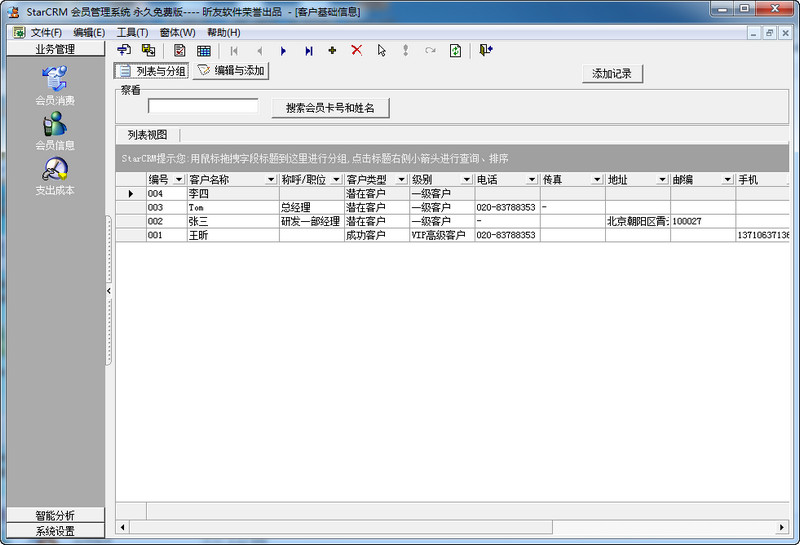Click the 搜索会员卡号和姓名 button
Screen dimensions: 800x545
pyautogui.click(x=330, y=108)
